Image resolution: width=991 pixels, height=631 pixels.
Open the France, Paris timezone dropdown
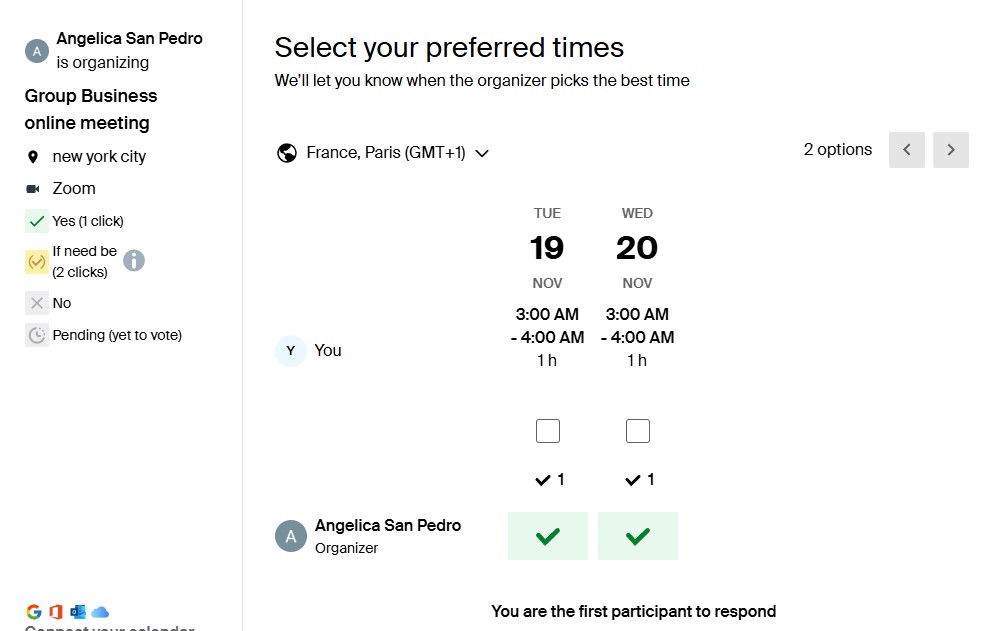[x=385, y=153]
